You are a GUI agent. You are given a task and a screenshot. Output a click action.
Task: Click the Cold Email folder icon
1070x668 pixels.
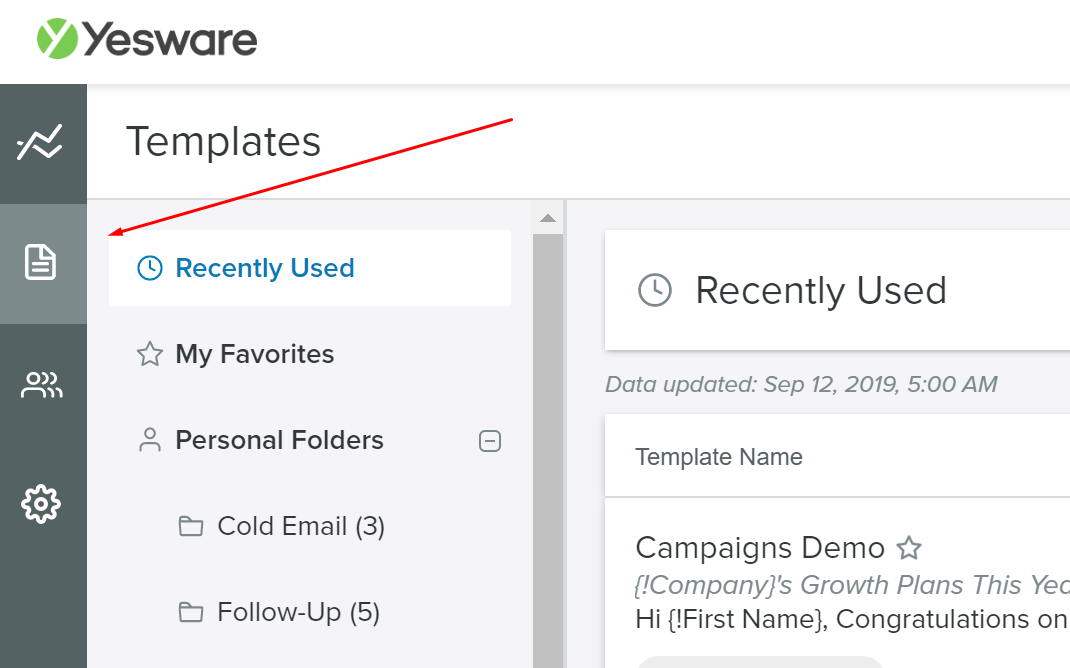point(190,526)
